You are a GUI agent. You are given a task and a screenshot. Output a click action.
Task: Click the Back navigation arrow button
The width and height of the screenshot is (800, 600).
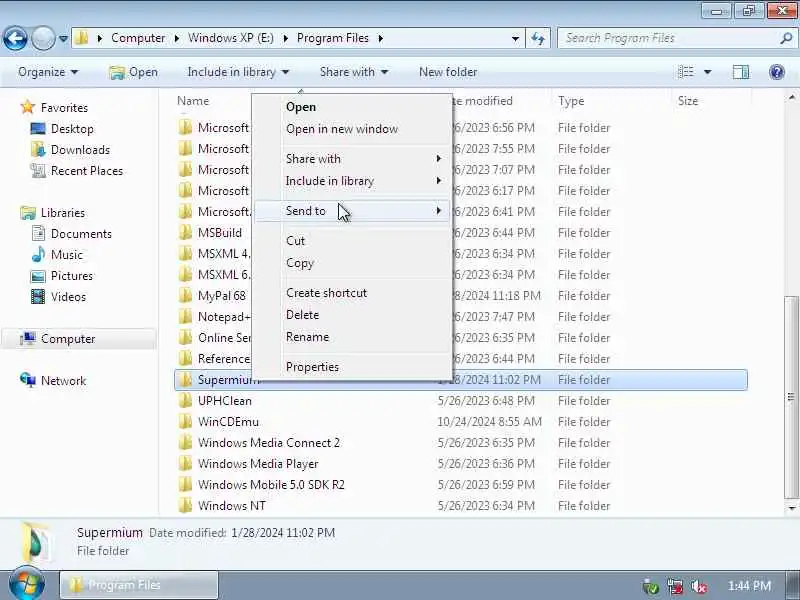(x=15, y=38)
